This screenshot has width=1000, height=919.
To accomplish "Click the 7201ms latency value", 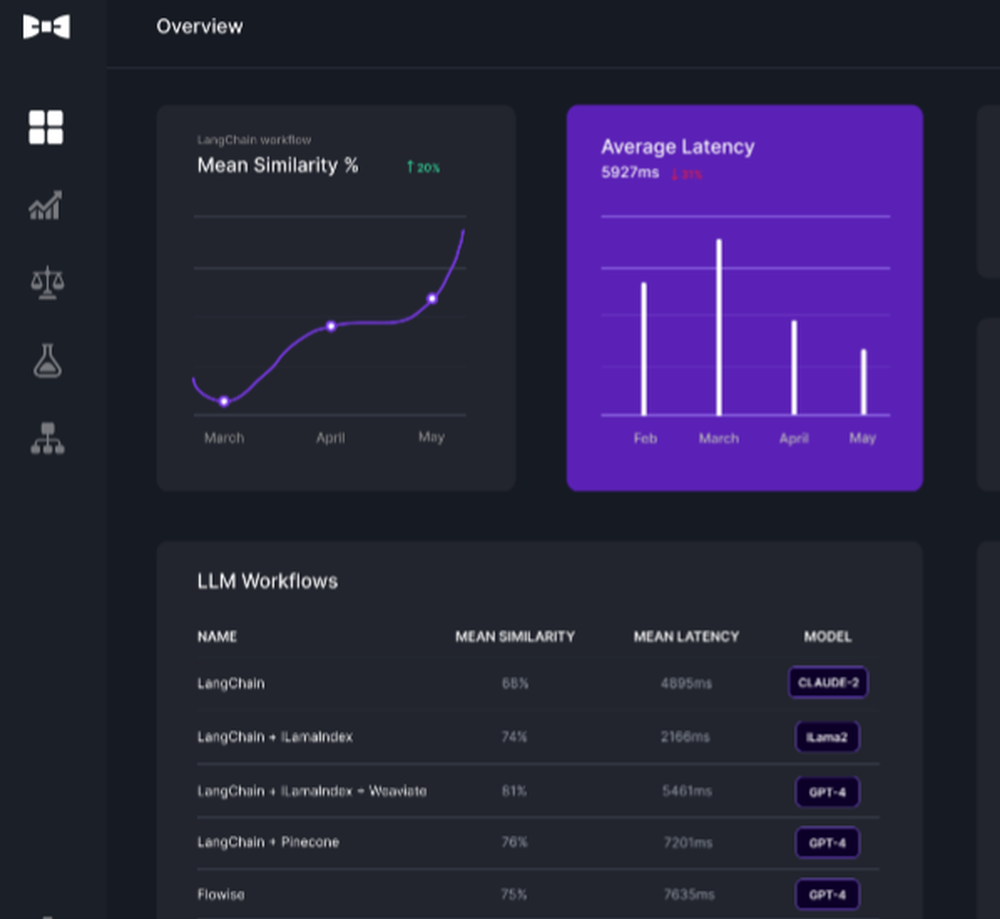I will pyautogui.click(x=688, y=842).
